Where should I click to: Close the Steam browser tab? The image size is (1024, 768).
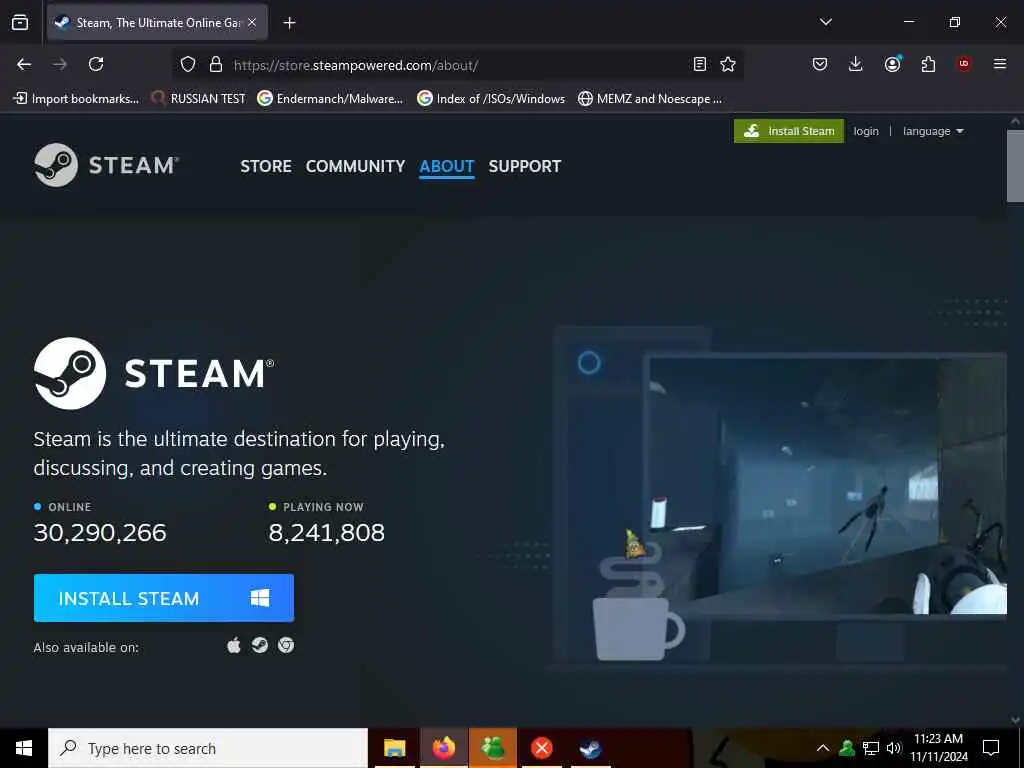click(x=252, y=23)
